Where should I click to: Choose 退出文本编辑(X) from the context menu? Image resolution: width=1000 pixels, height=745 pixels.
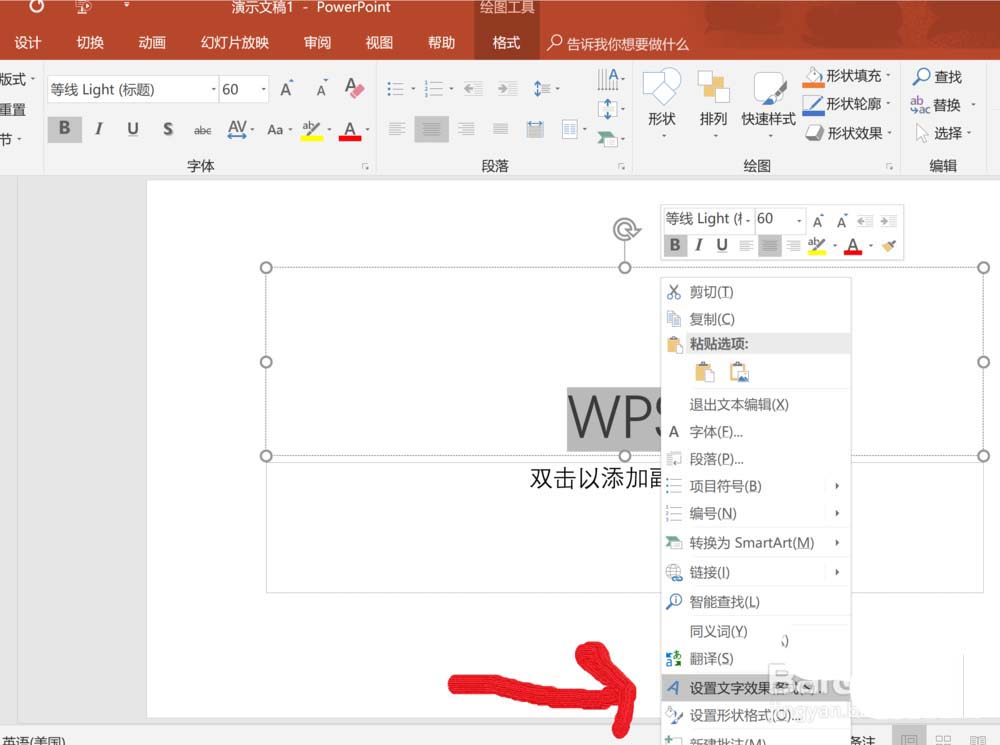(x=756, y=404)
